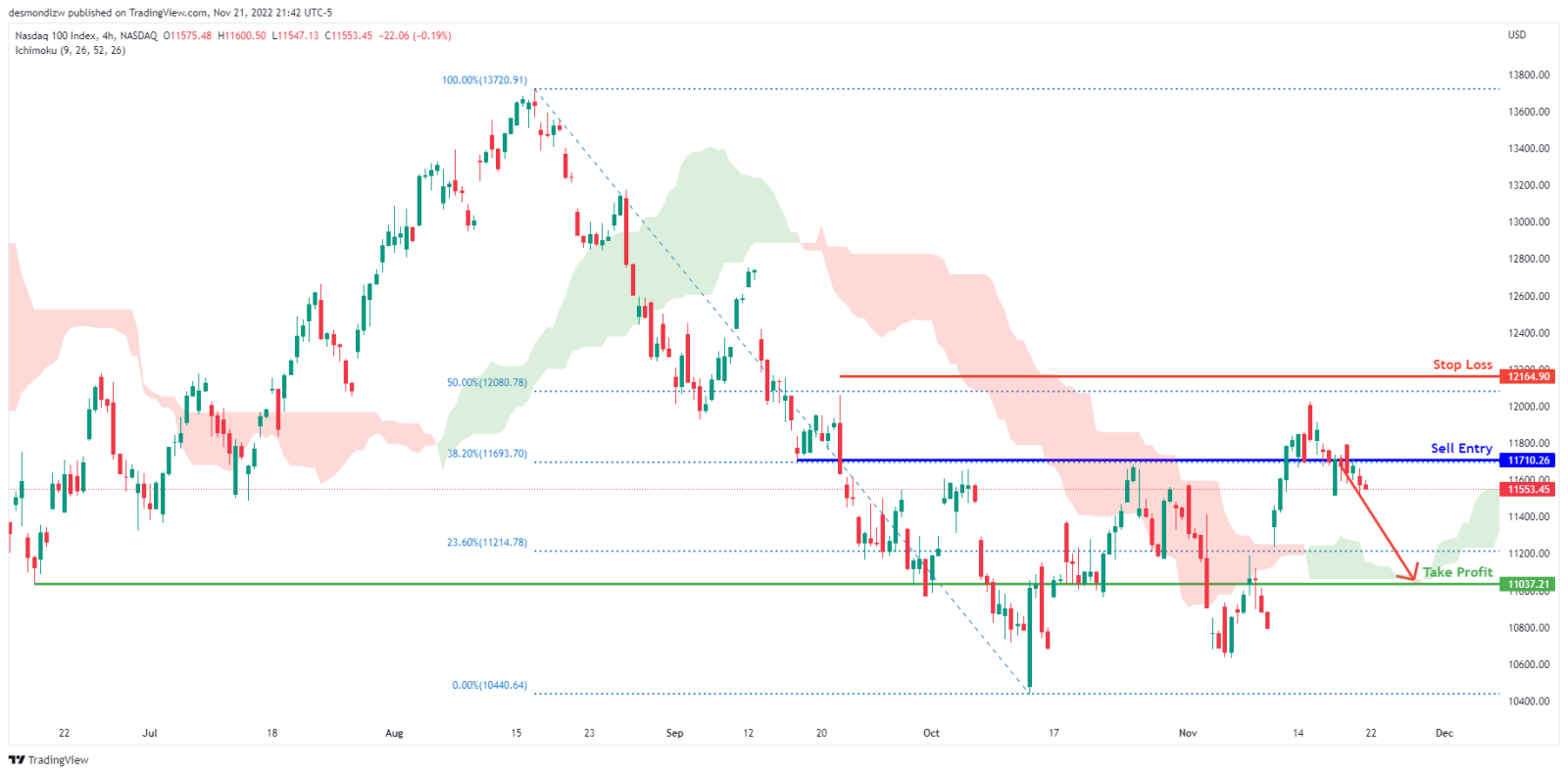Click the Nov date on time axis

[x=1188, y=733]
